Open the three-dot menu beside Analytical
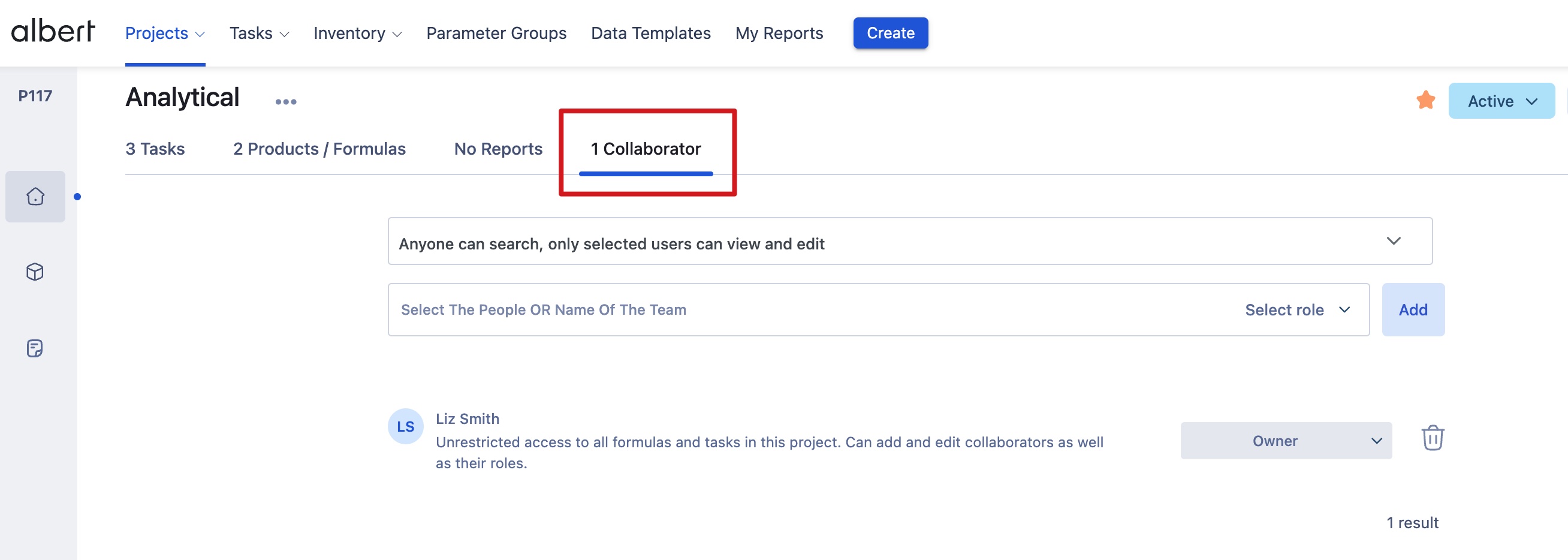Screen dimensions: 1568x560 285,102
